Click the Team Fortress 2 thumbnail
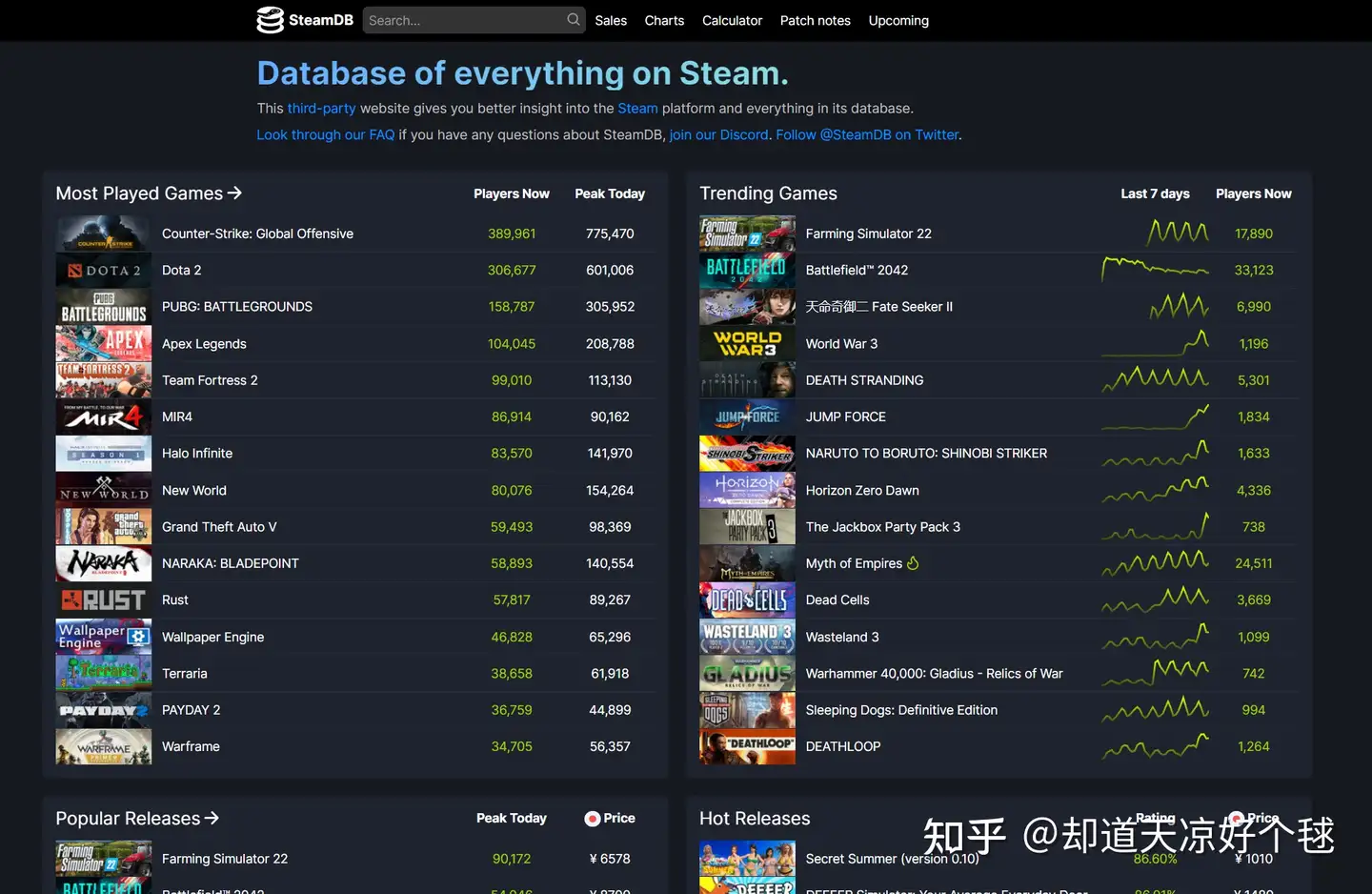1372x894 pixels. [x=103, y=380]
